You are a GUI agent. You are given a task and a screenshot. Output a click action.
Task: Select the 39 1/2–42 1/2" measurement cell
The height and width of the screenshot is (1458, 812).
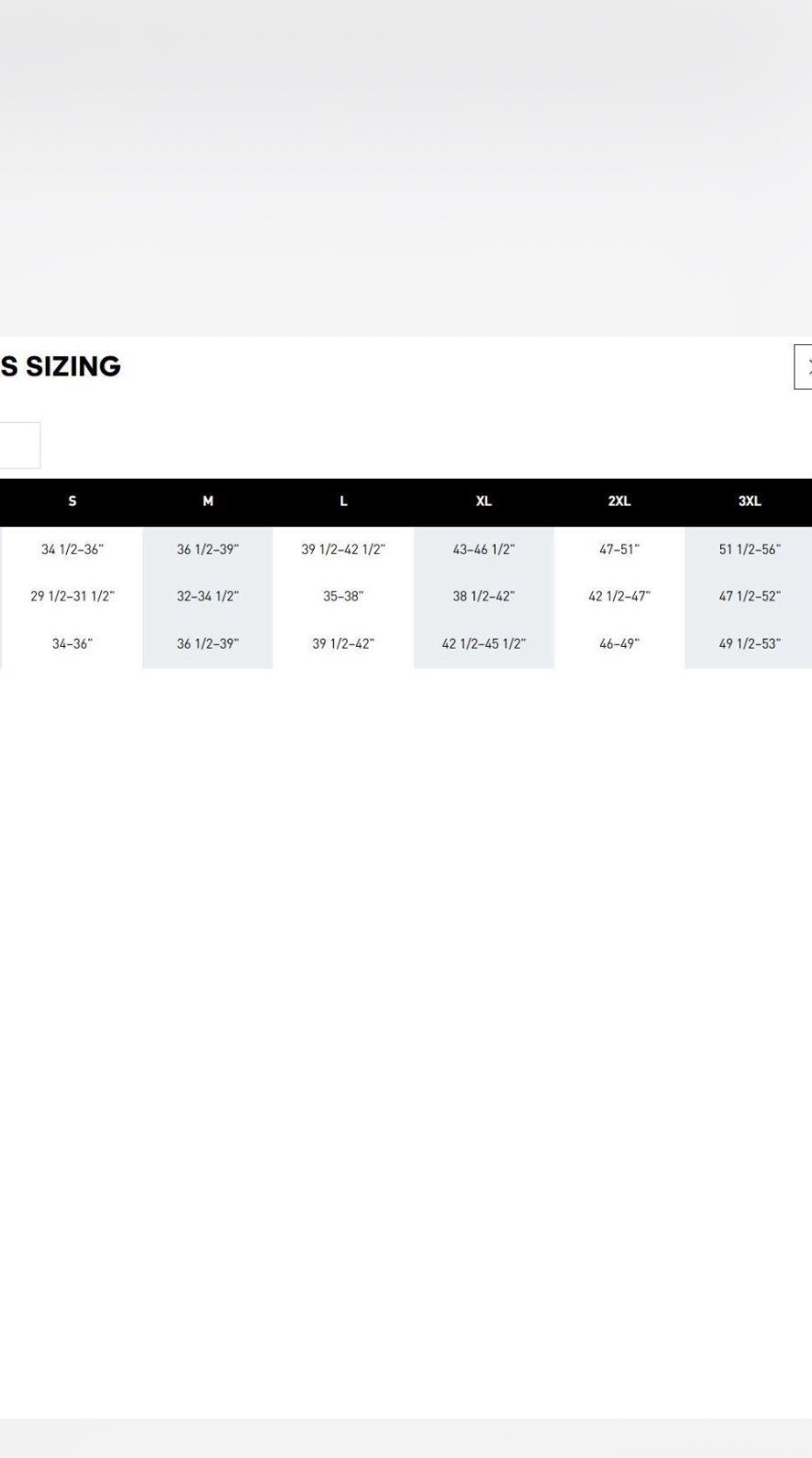click(x=343, y=550)
